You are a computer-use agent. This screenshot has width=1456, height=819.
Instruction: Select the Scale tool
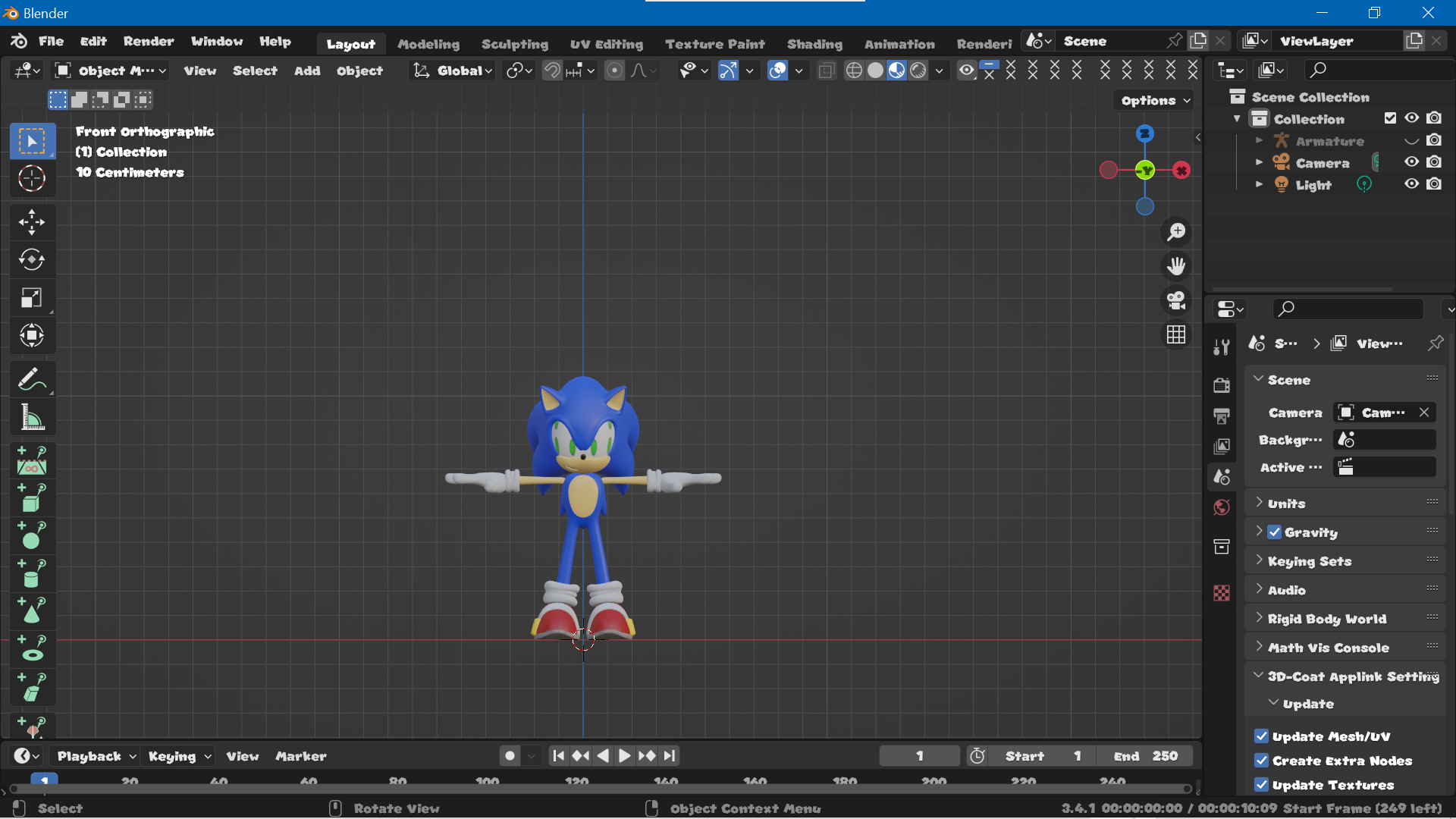pos(32,297)
